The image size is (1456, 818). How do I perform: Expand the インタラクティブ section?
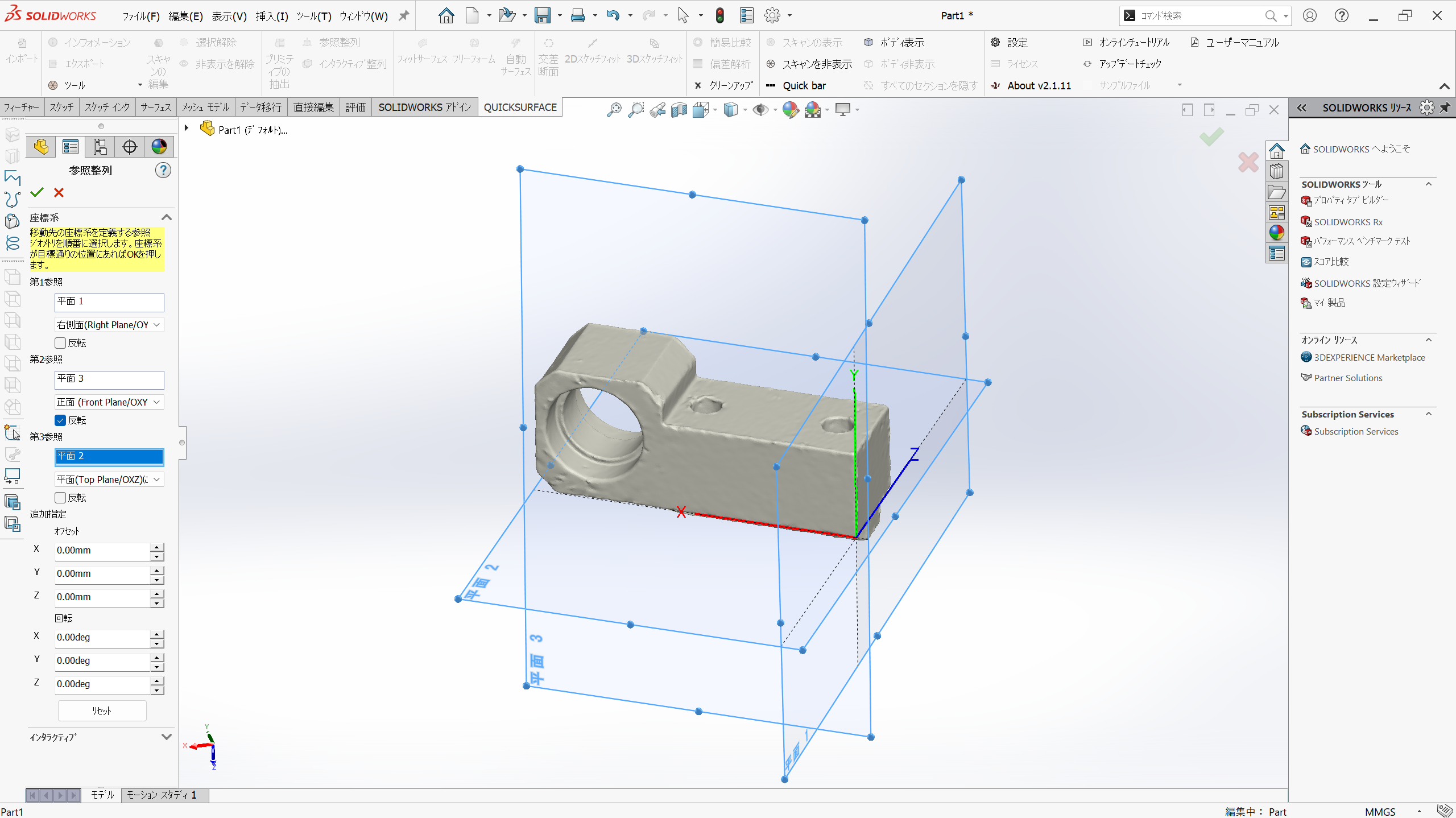(166, 737)
